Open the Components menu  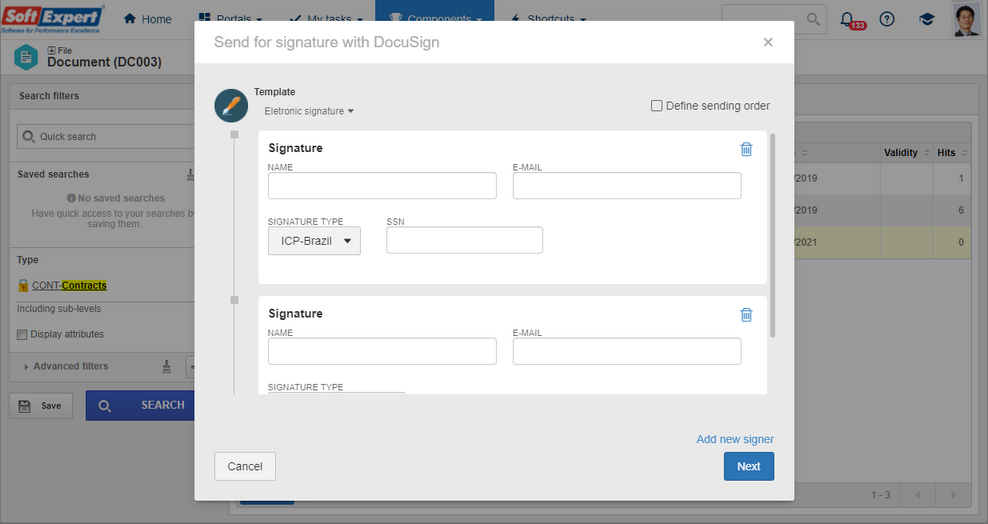point(435,18)
